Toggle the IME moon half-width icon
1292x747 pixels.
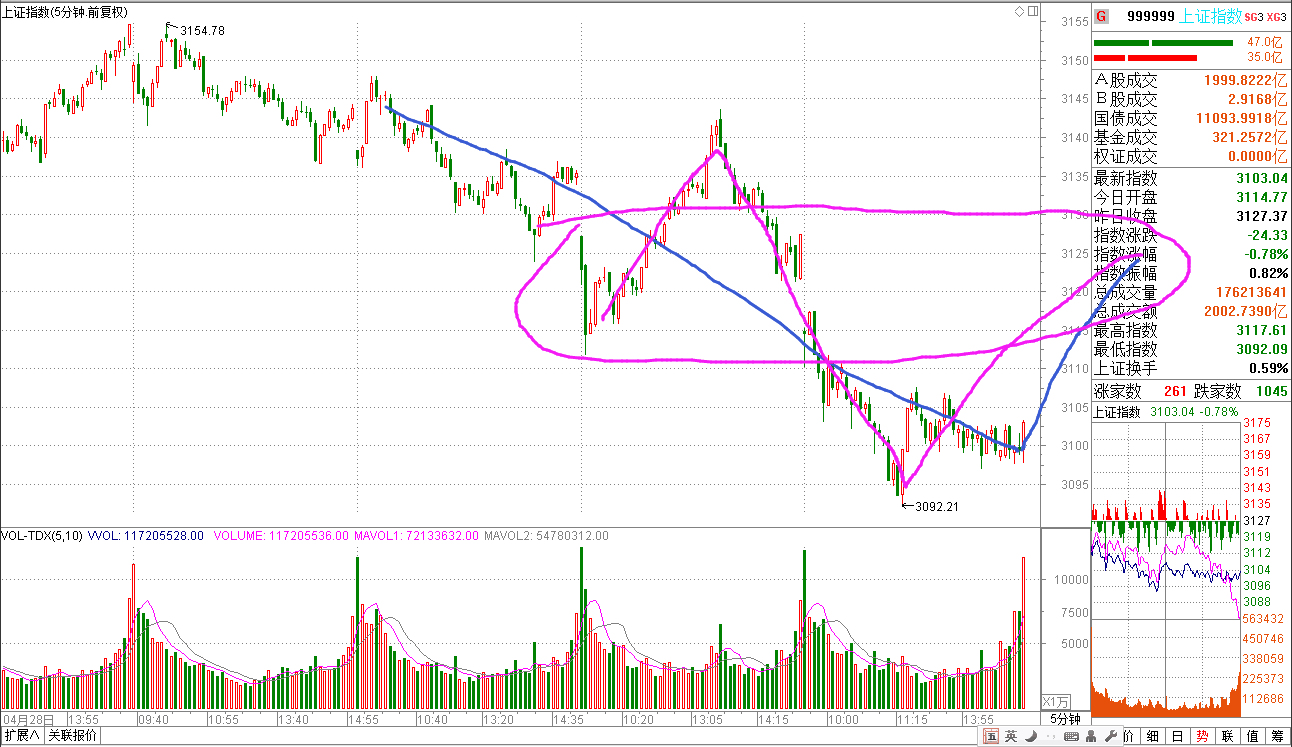tap(1033, 737)
